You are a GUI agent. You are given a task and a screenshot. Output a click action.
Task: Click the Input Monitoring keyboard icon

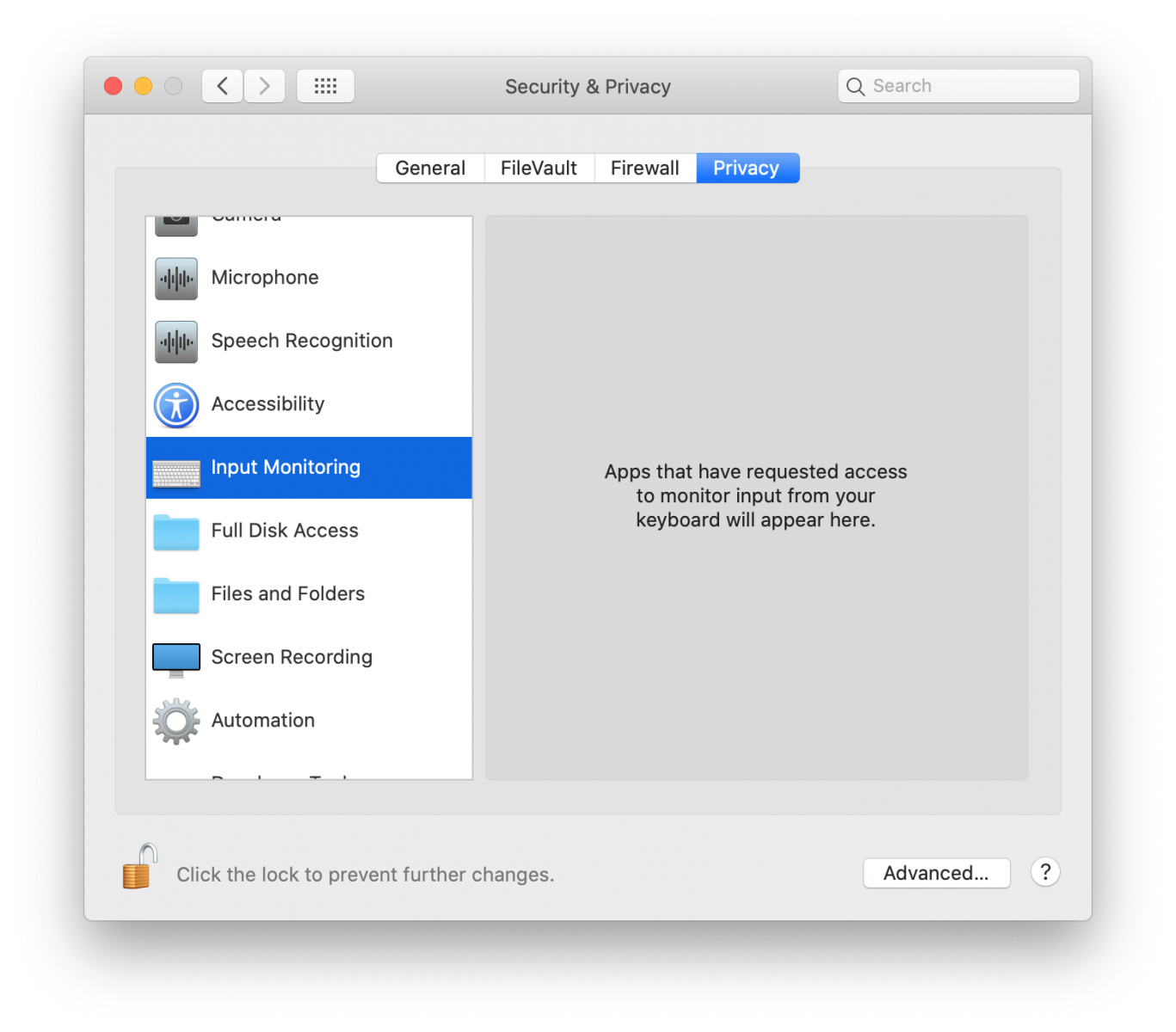(176, 473)
